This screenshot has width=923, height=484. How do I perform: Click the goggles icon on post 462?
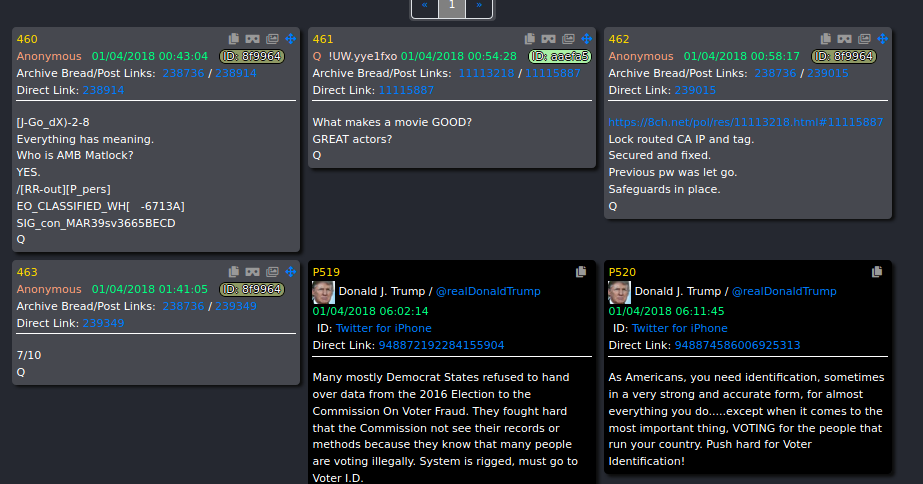coord(845,39)
